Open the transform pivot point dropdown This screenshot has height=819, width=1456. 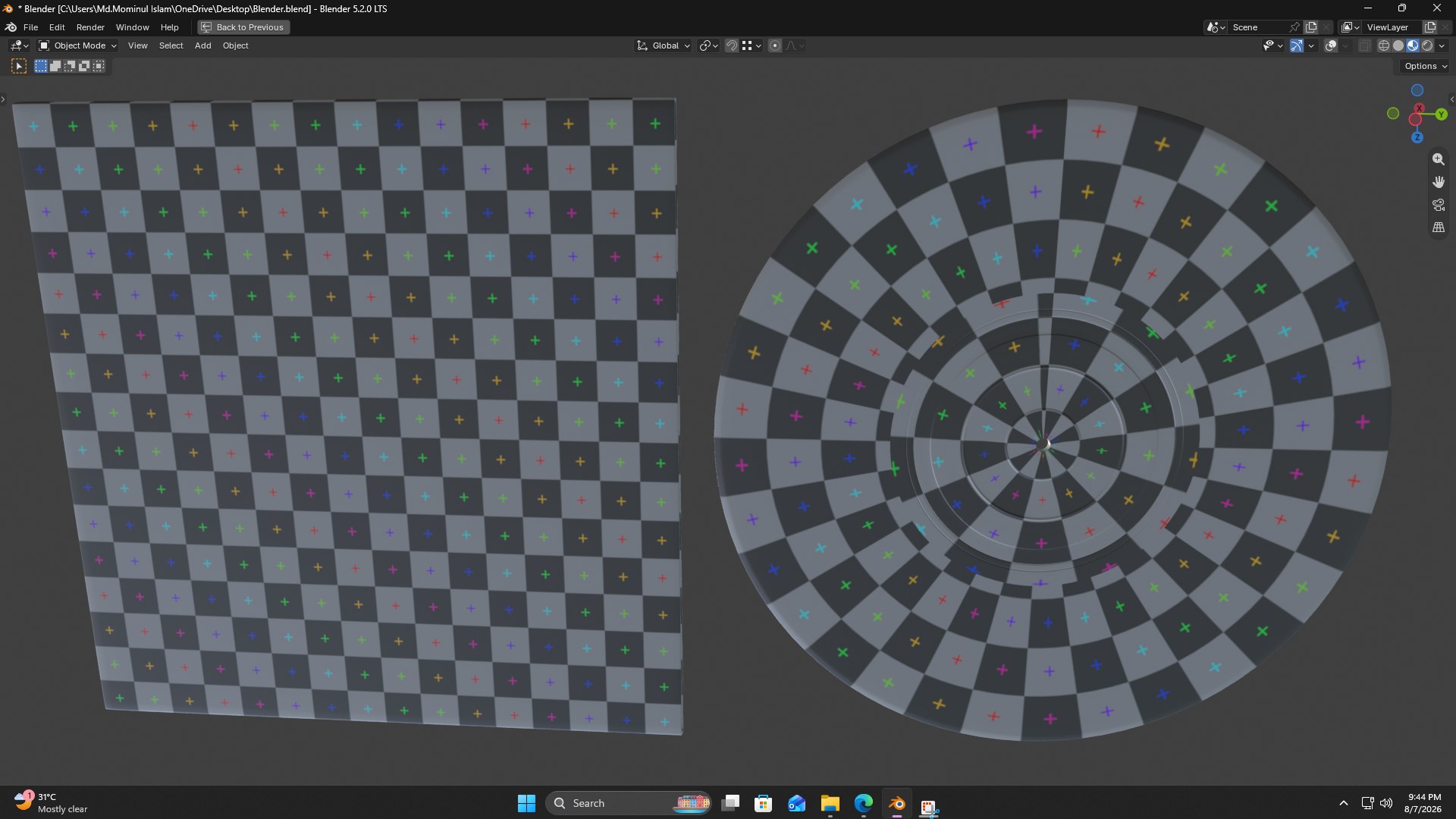point(709,46)
